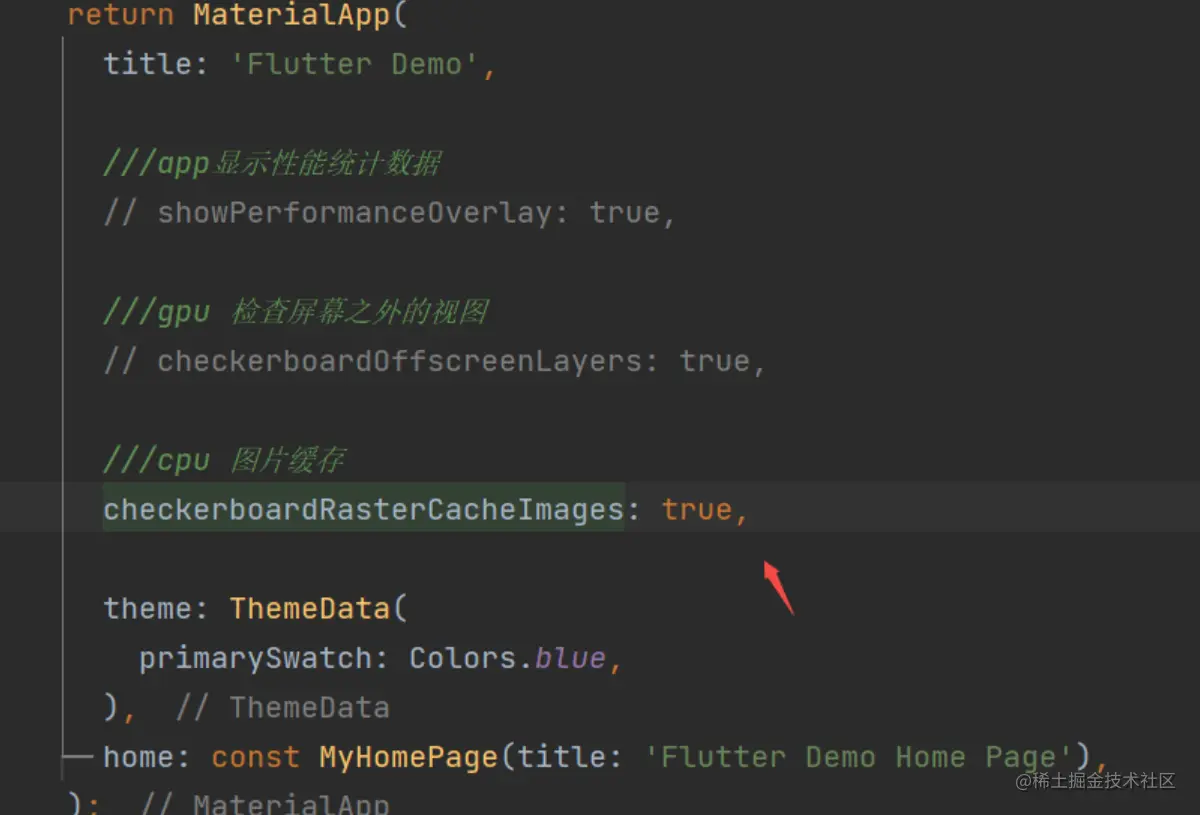Click the highlighted checkerboardRasterCacheImages property
This screenshot has height=815, width=1200.
[x=364, y=509]
